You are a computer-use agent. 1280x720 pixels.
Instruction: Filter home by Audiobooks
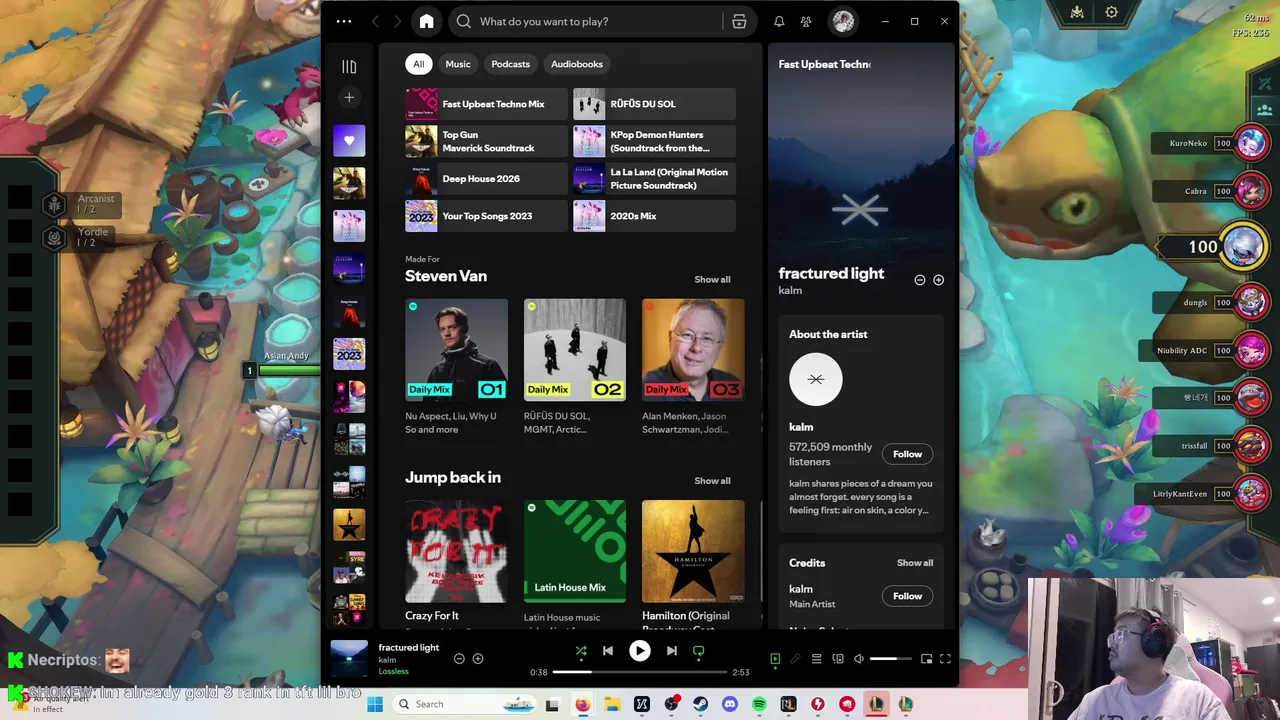(x=577, y=64)
